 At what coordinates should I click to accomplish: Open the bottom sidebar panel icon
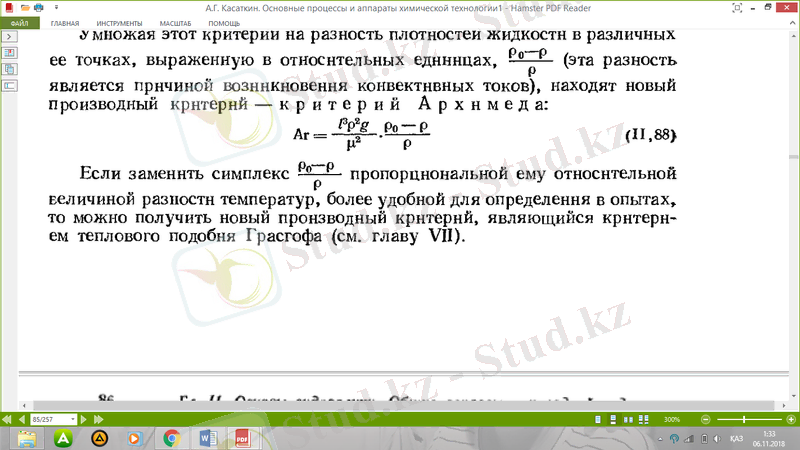tap(9, 86)
